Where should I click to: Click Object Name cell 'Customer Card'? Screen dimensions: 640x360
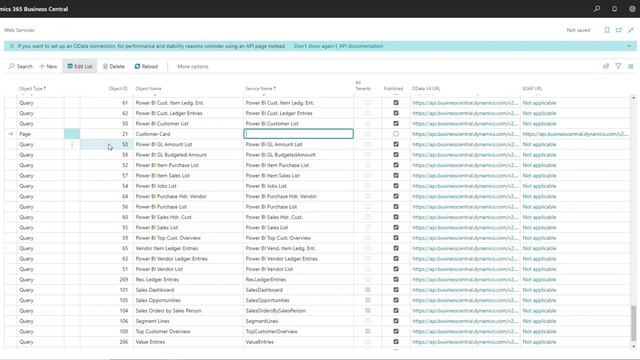click(x=153, y=134)
